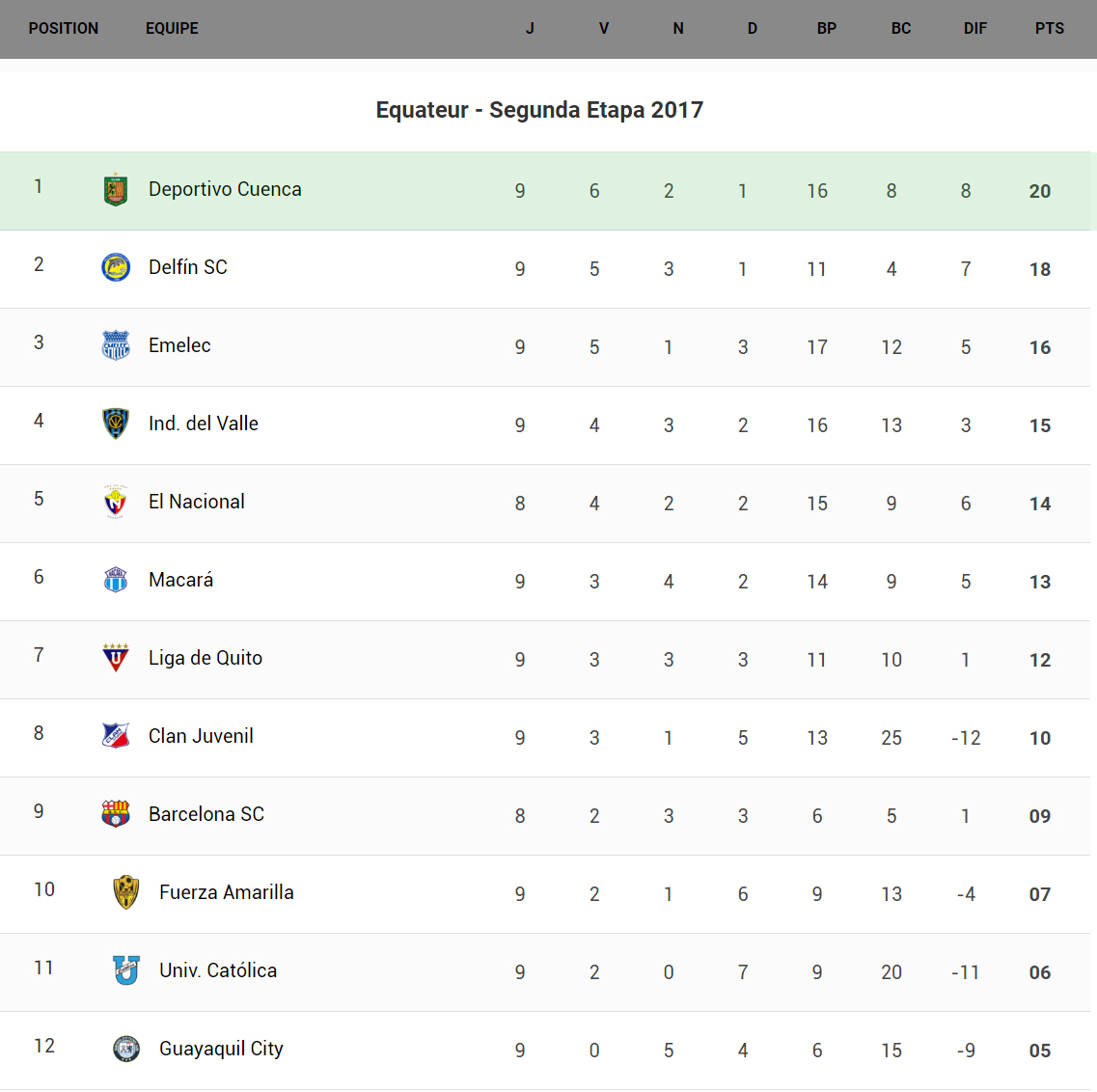Image resolution: width=1097 pixels, height=1092 pixels.
Task: Click the Univ. Católica U logo
Action: point(126,970)
